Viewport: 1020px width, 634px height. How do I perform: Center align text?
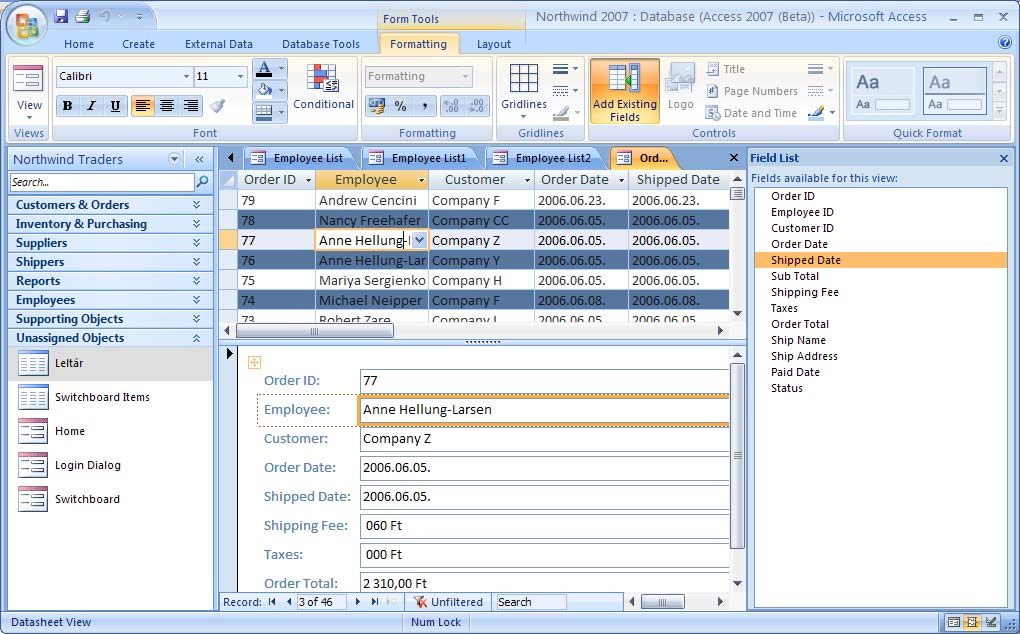pos(167,105)
